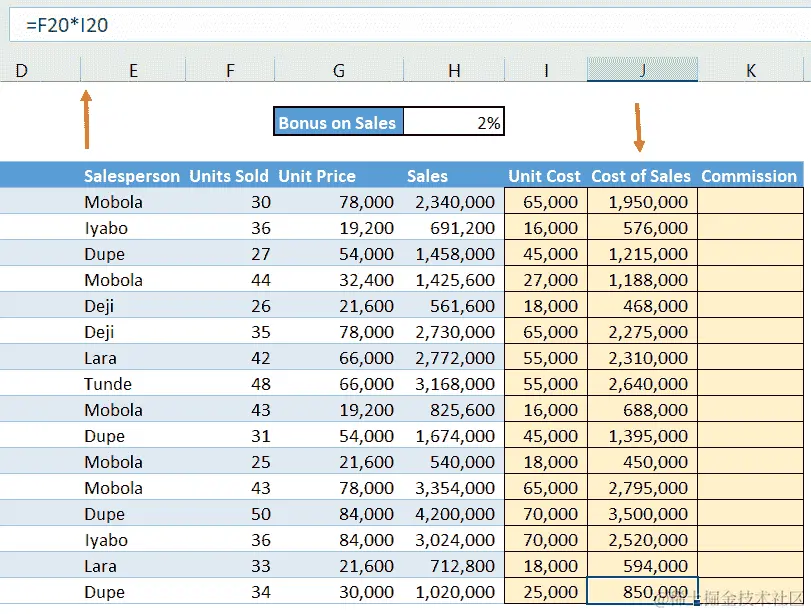Image resolution: width=811 pixels, height=614 pixels.
Task: Select Cost of Sales cell 1,215,000
Action: pos(642,253)
